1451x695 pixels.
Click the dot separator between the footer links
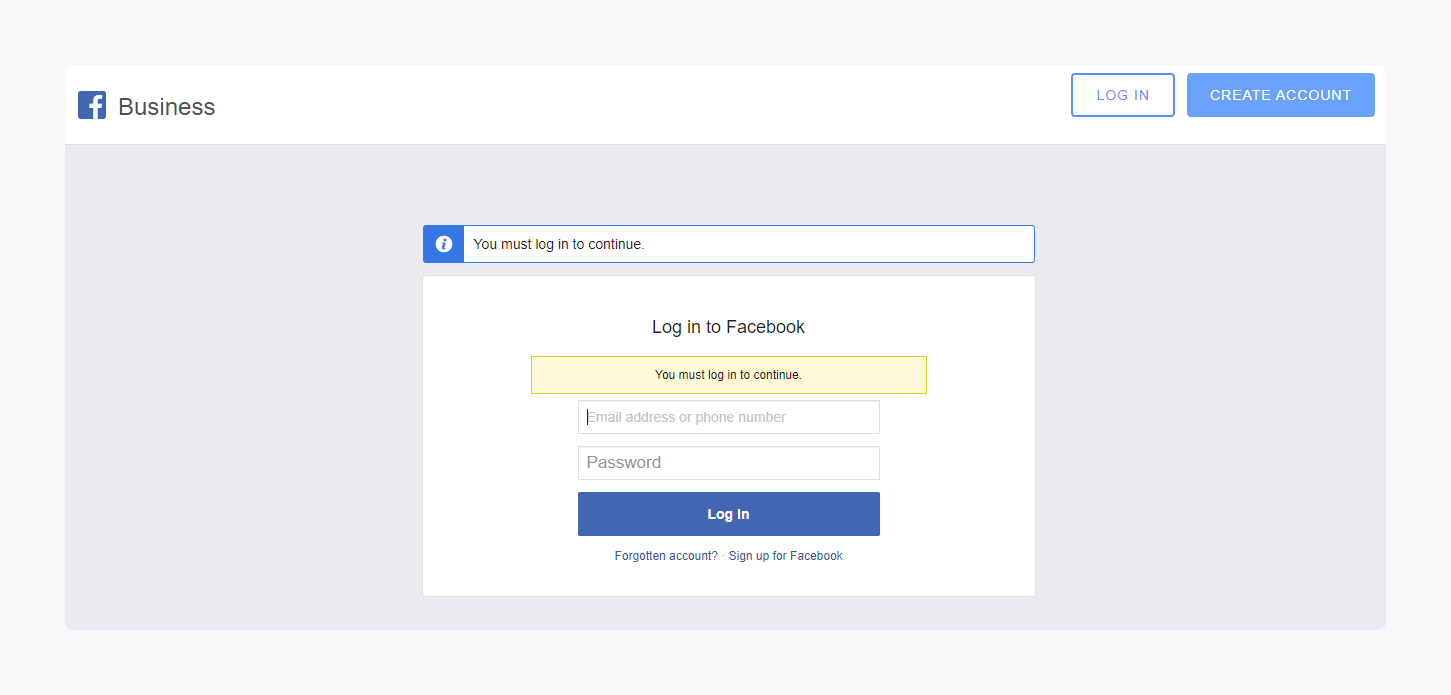(723, 556)
